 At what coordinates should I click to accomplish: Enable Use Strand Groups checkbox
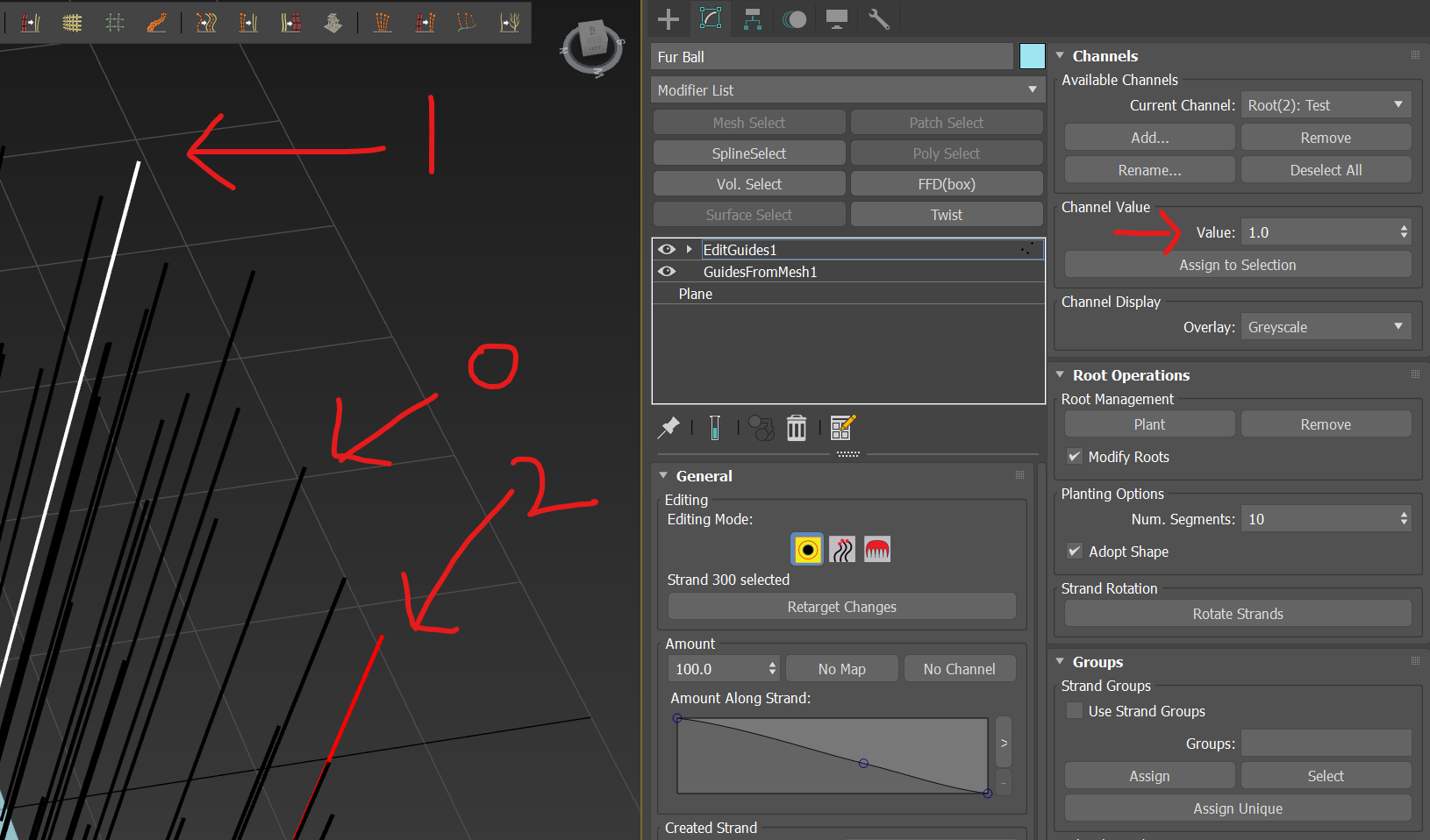click(1075, 711)
